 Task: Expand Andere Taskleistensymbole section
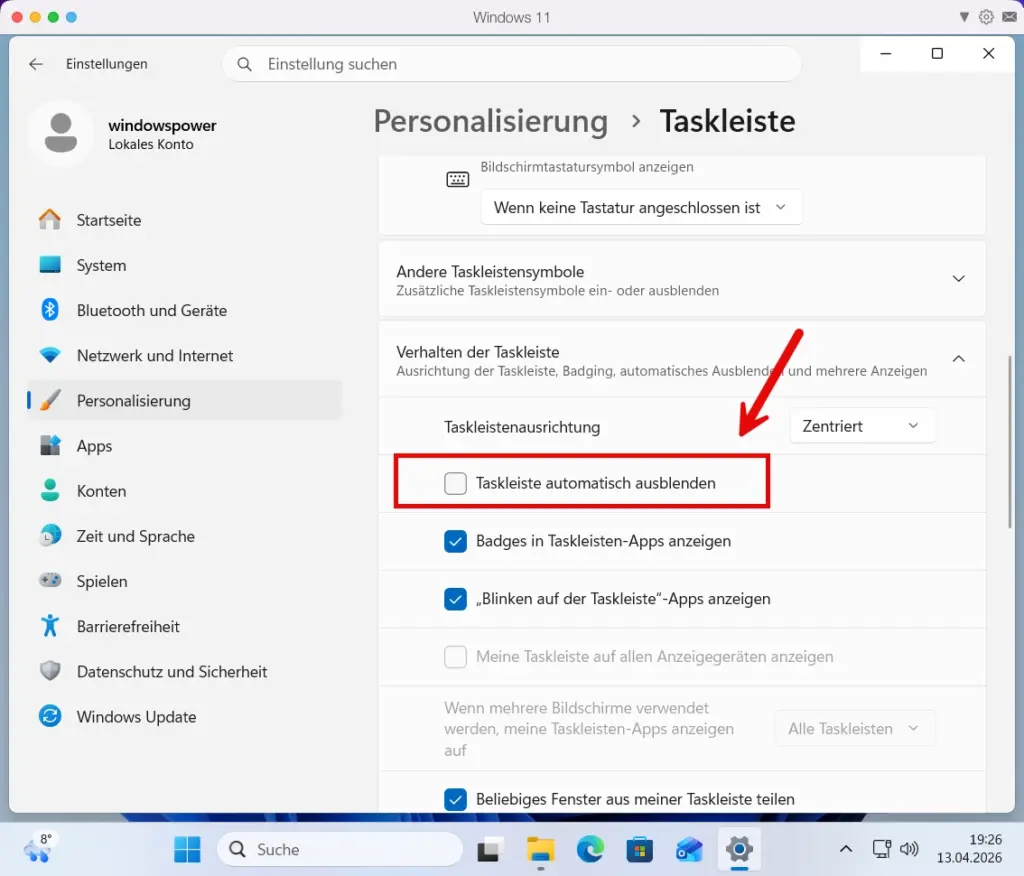[x=959, y=279]
